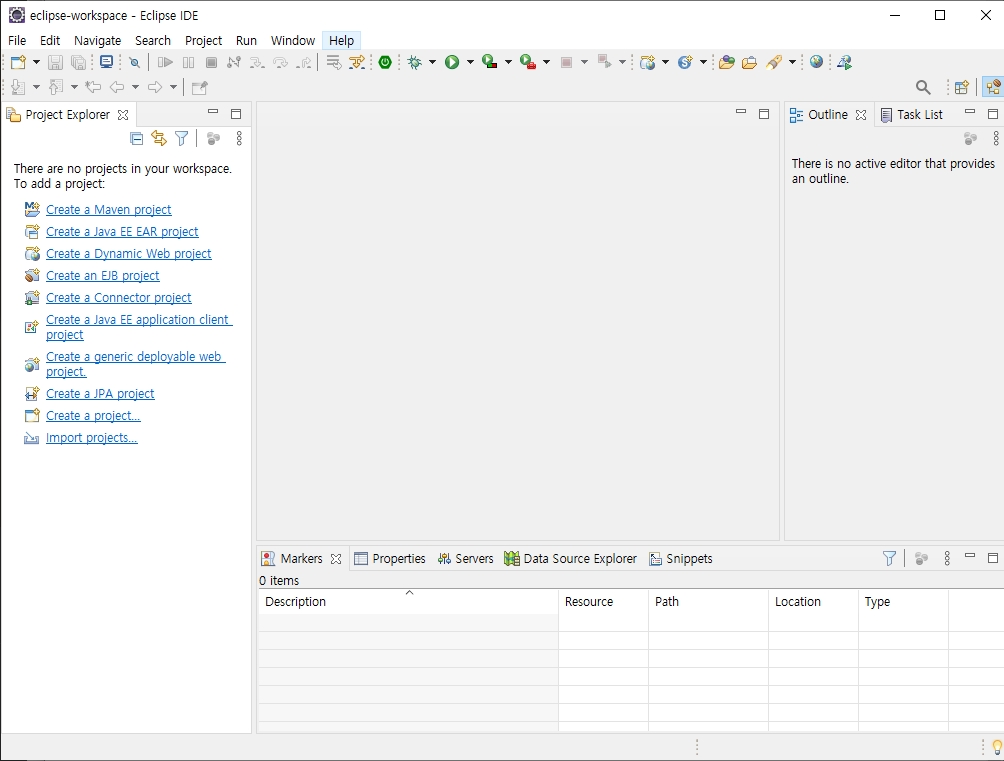1004x761 pixels.
Task: Click the Description column header in Markers
Action: pos(408,601)
